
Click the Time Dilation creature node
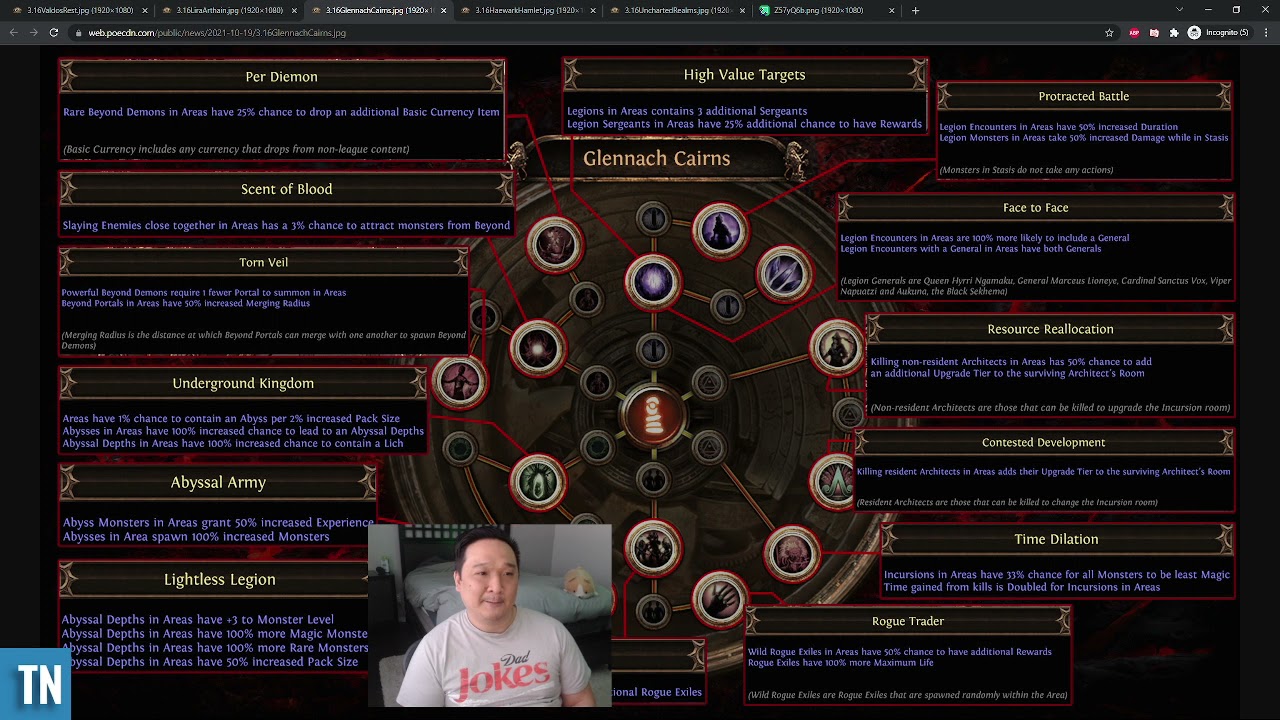792,552
